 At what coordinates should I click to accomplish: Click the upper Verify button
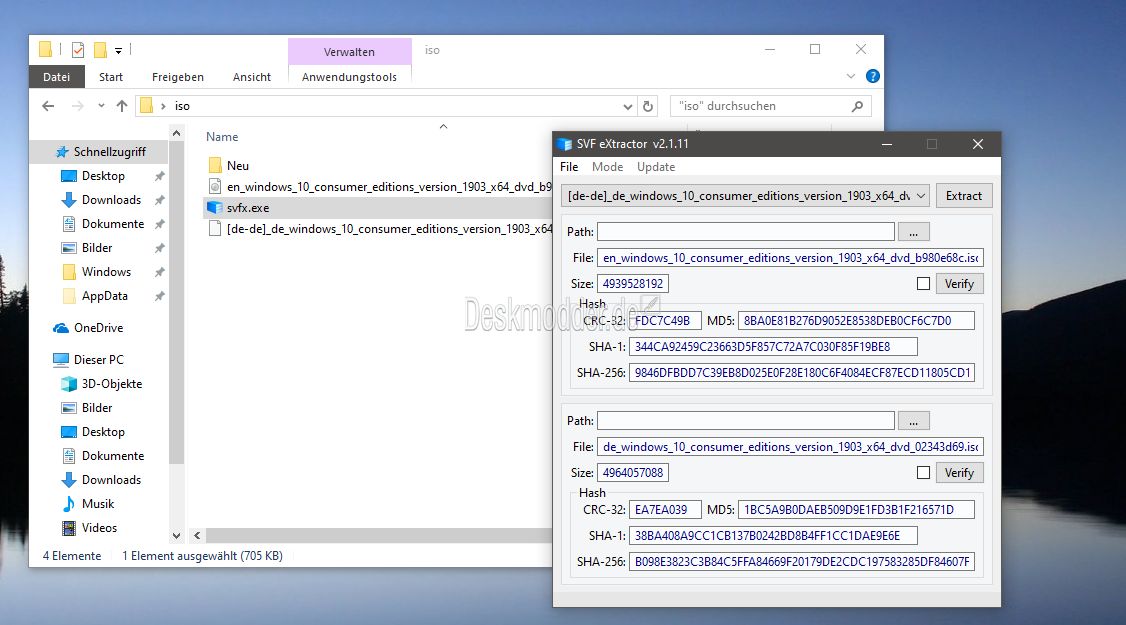959,284
